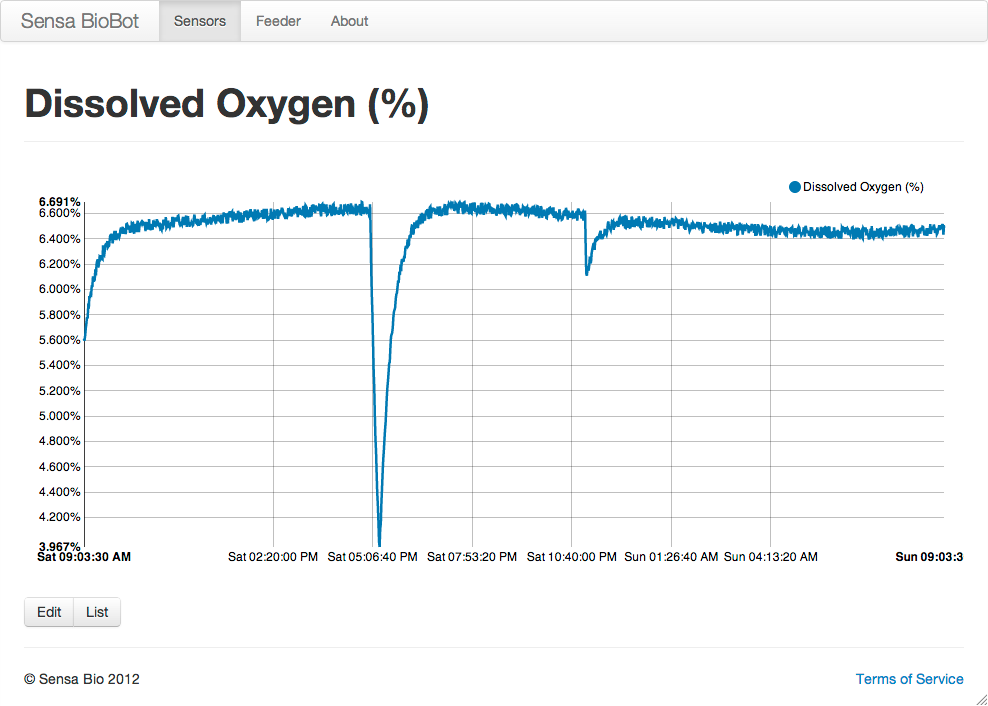
Task: Click the Edit button
Action: pyautogui.click(x=49, y=612)
